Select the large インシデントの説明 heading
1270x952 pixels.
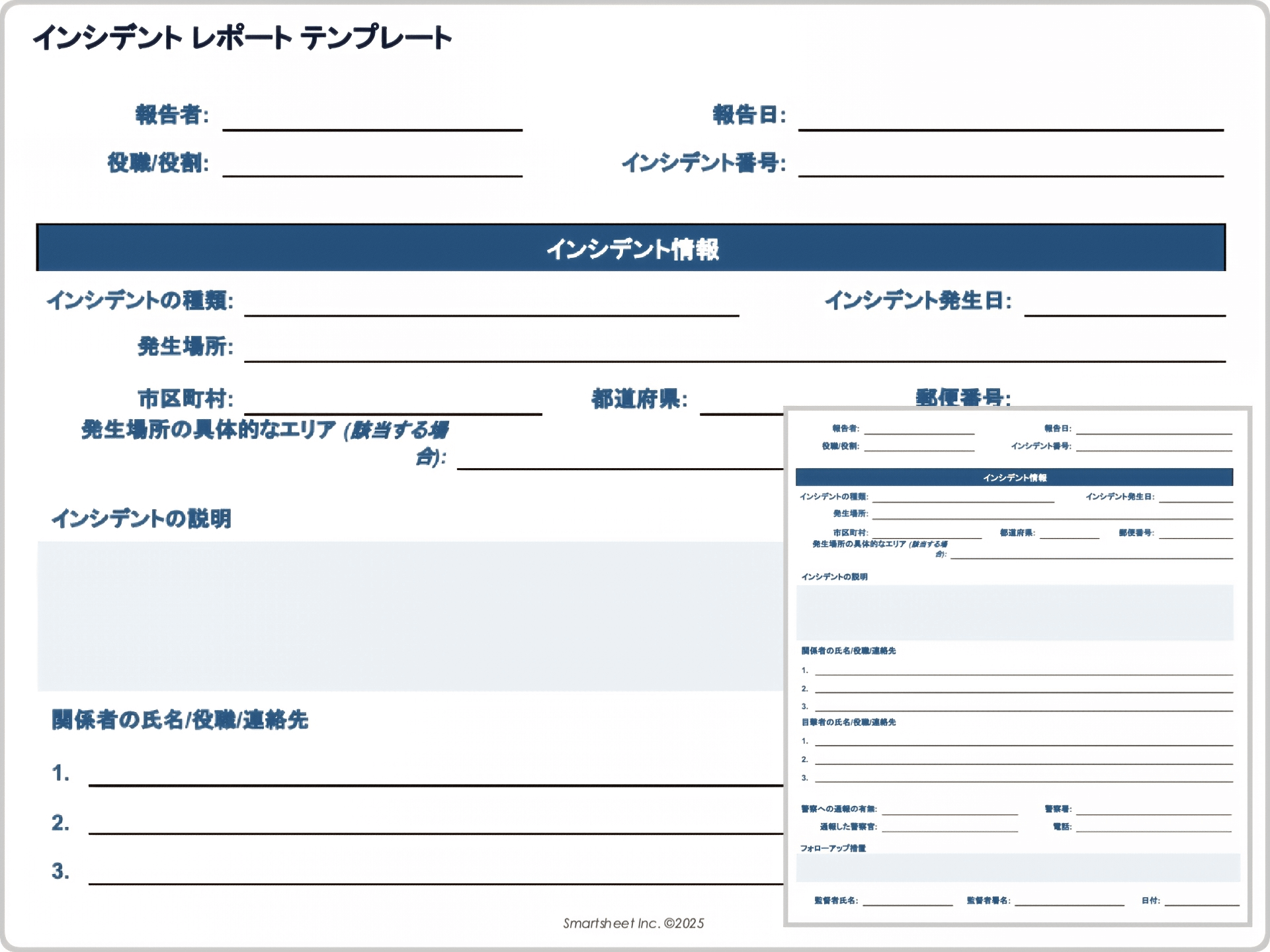(142, 518)
